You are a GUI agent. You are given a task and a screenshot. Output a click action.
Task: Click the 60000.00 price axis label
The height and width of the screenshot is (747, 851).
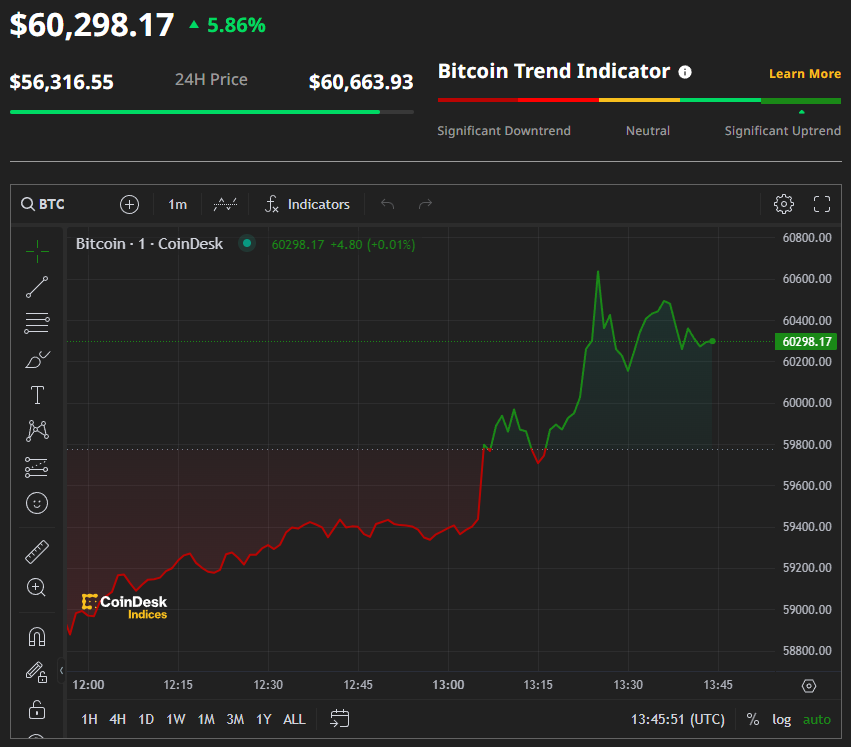806,403
